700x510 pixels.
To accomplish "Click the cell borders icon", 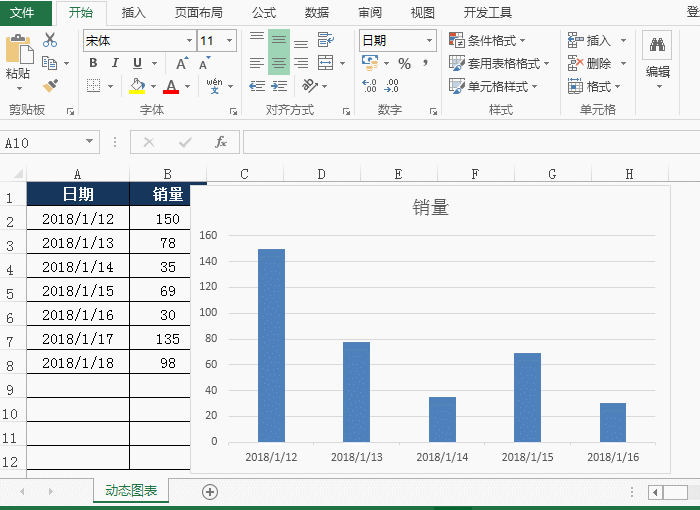I will (93, 85).
